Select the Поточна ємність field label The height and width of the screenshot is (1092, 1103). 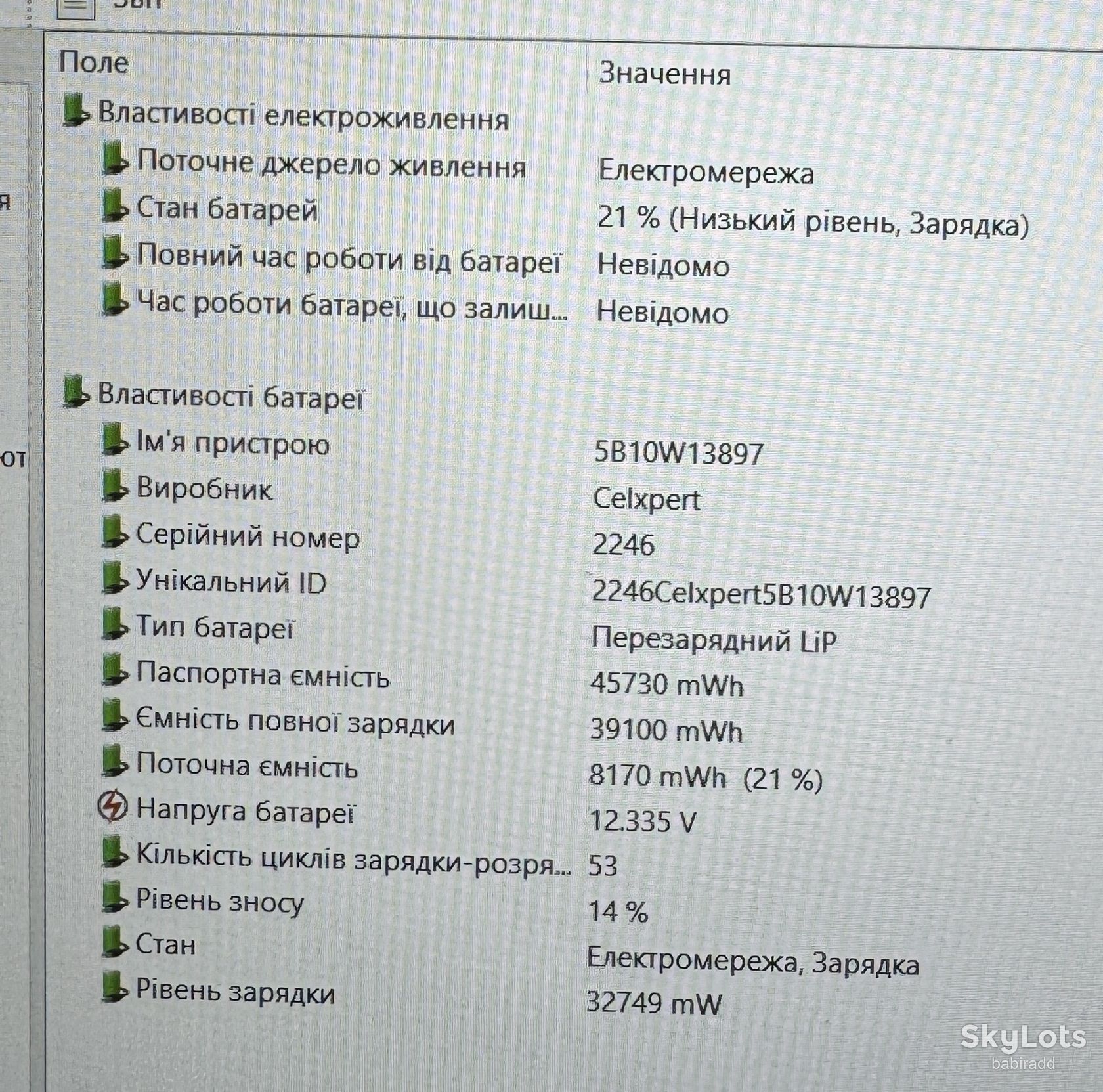click(x=247, y=766)
